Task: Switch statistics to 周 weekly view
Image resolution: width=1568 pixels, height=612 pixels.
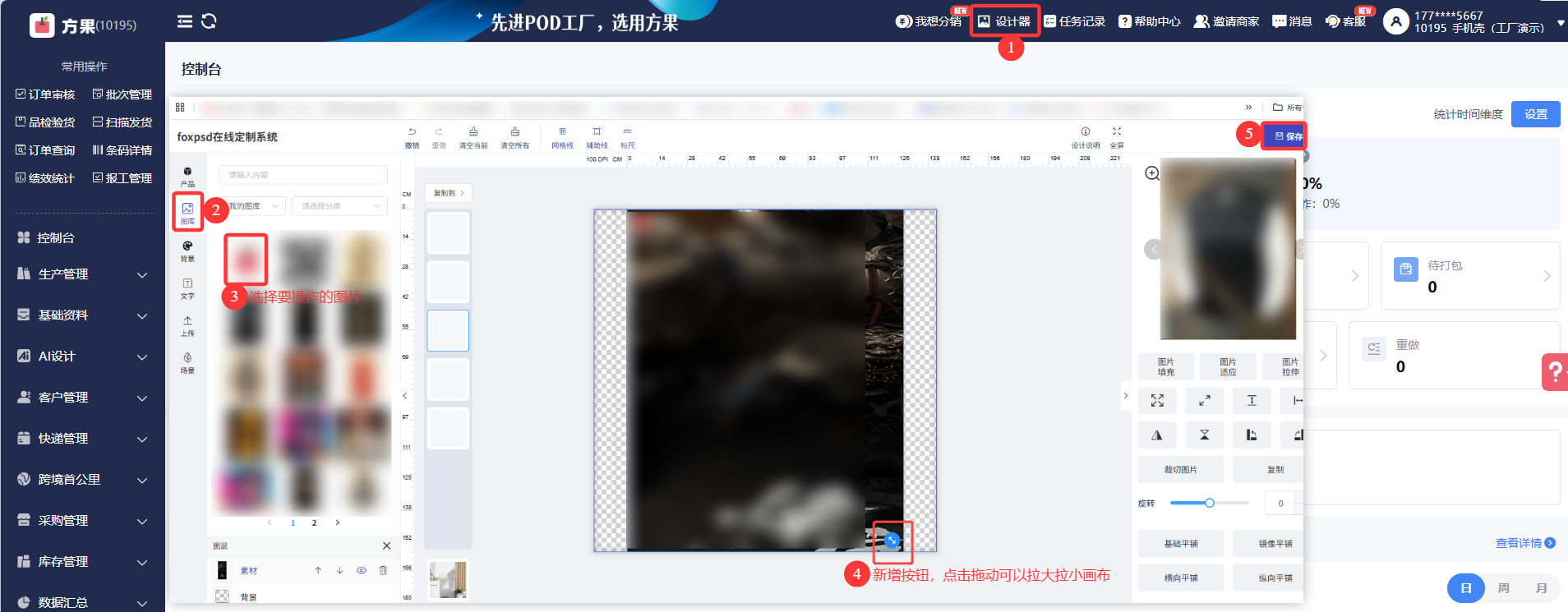Action: [x=1503, y=588]
